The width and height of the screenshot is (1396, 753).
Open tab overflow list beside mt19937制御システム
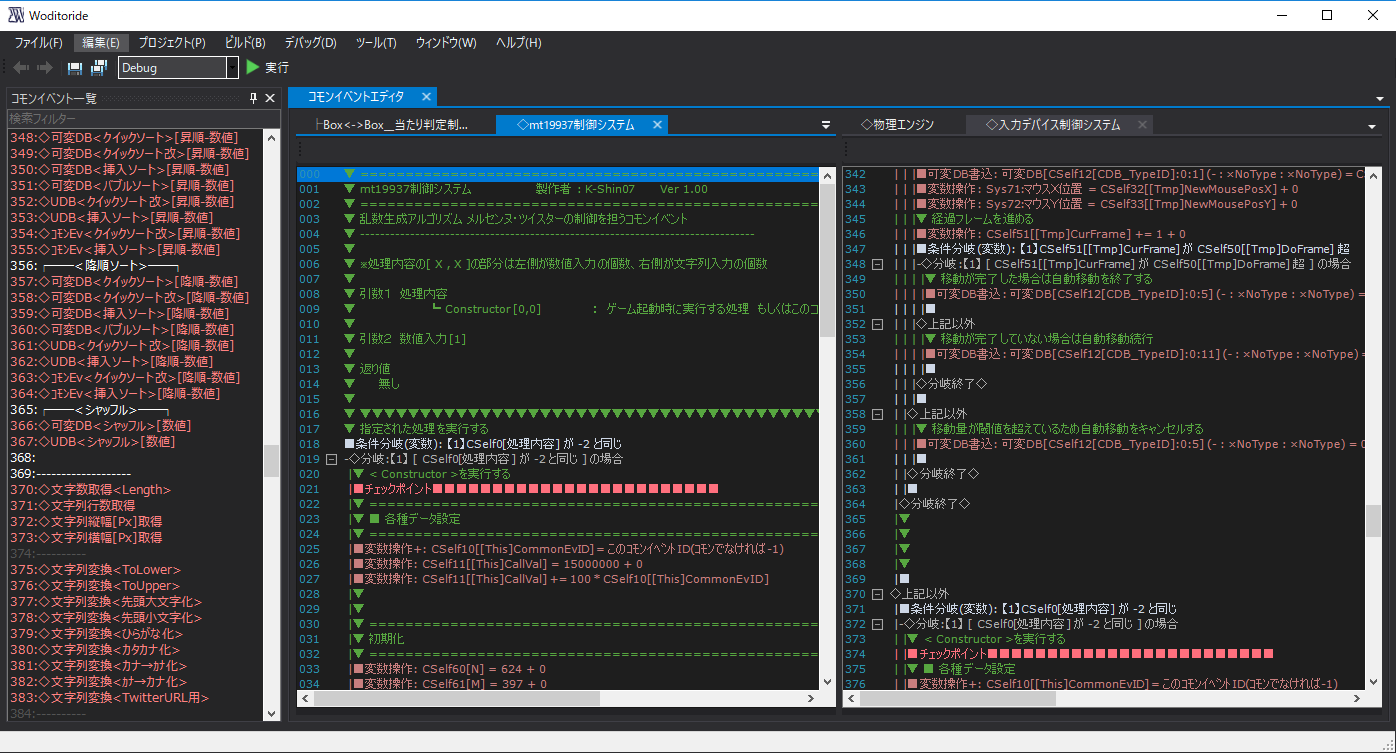pyautogui.click(x=826, y=125)
